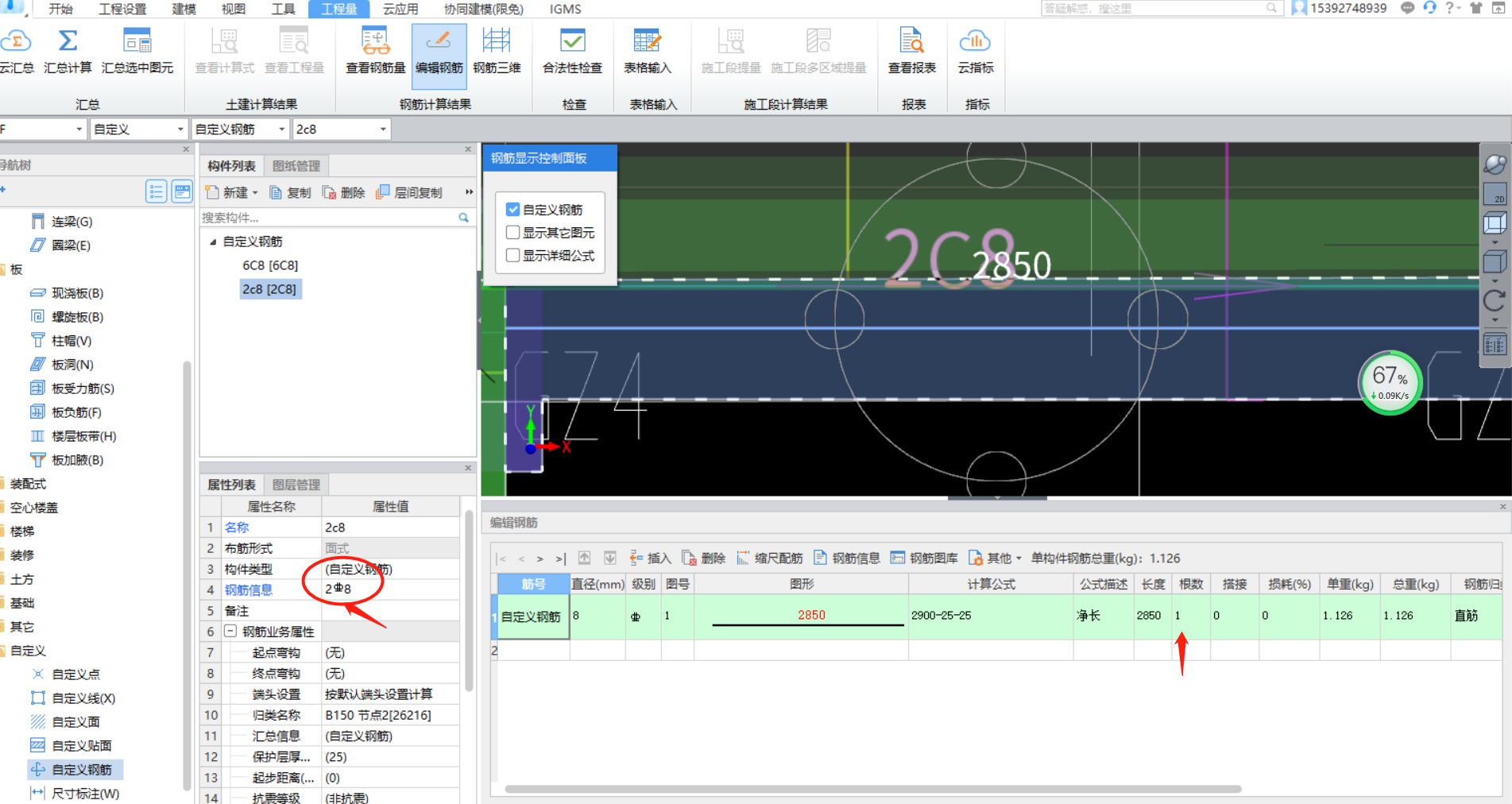This screenshot has height=804, width=1512.
Task: Click the 施工段提量 icon
Action: coord(731,41)
